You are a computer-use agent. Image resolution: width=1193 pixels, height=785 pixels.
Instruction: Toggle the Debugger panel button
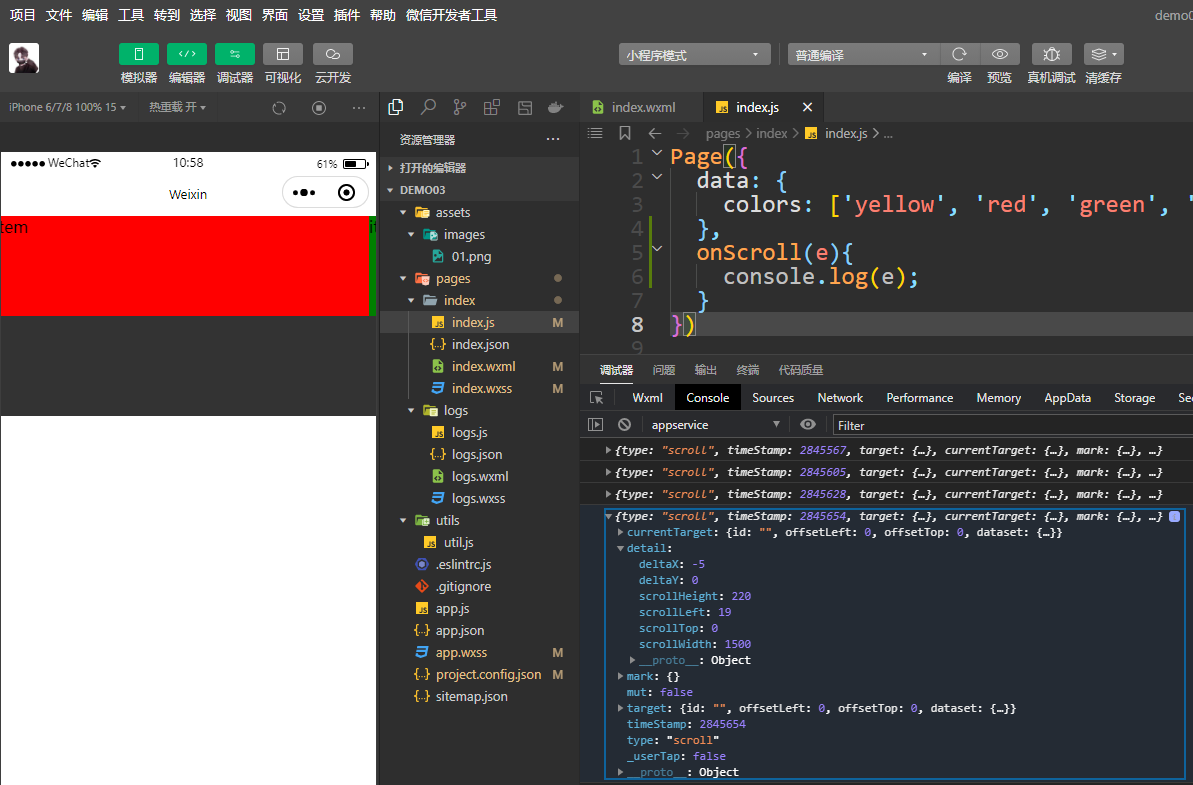coord(235,54)
